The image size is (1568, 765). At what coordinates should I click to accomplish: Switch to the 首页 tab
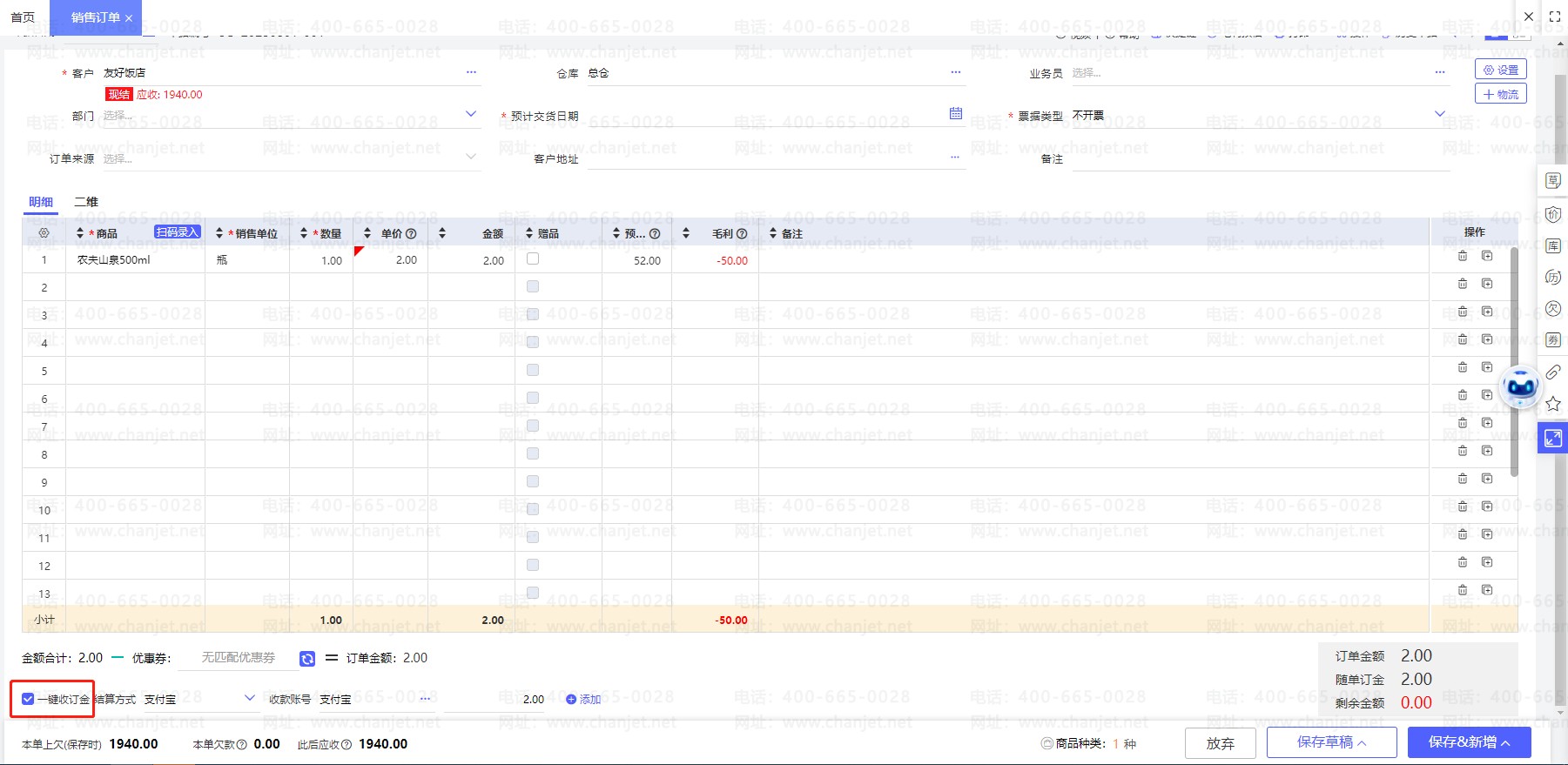tap(23, 17)
